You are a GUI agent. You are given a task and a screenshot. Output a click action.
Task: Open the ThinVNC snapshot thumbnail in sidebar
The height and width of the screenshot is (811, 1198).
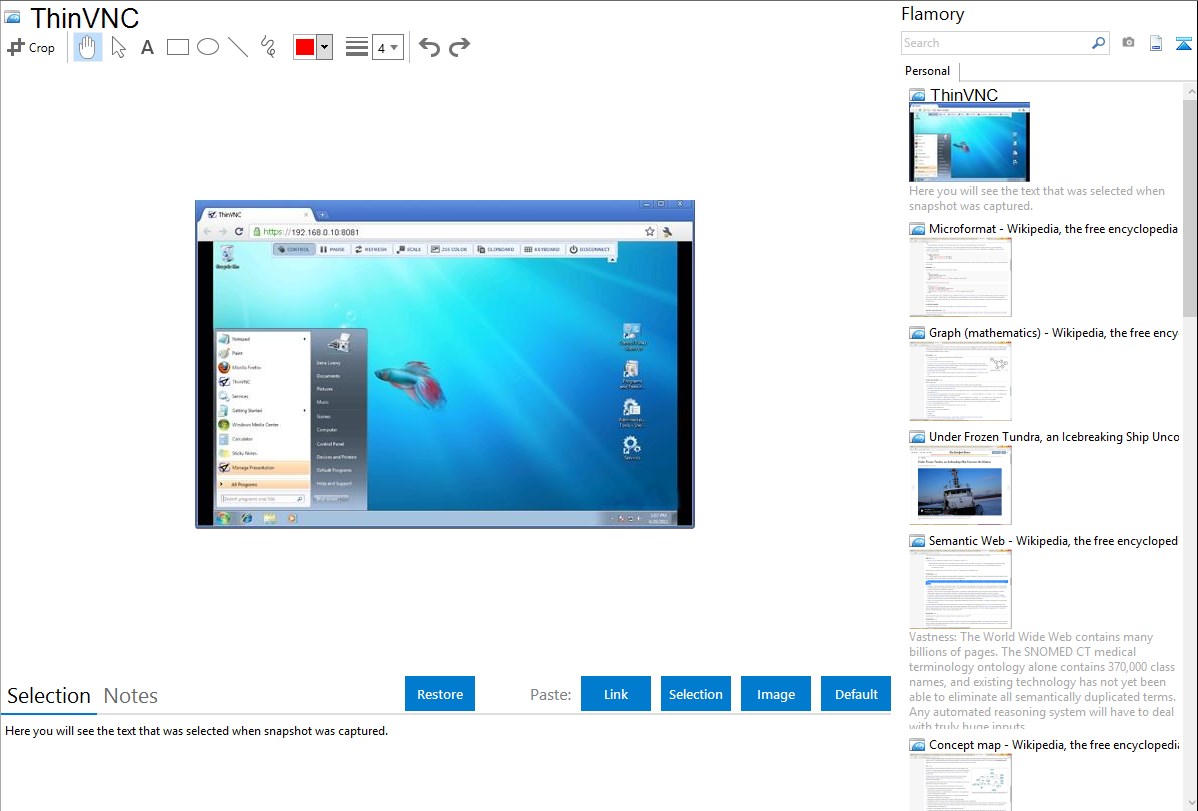(970, 142)
